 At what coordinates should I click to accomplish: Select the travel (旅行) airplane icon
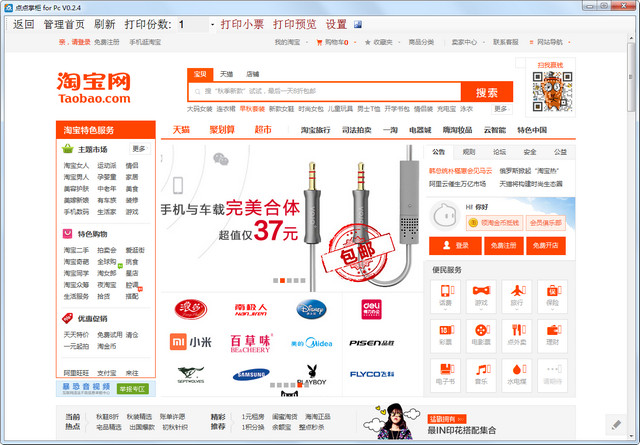517,292
